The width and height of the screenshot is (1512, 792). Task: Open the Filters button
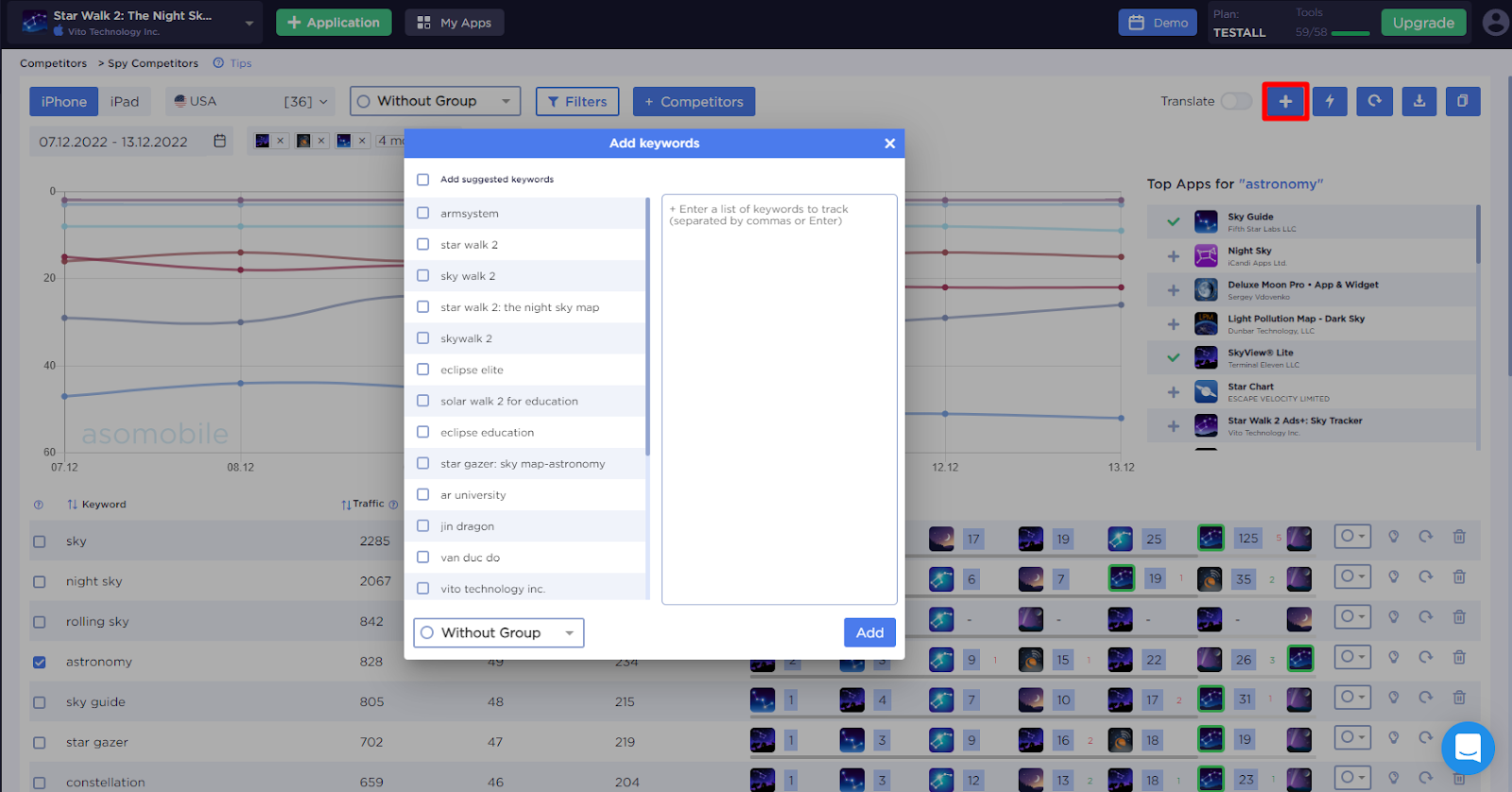[577, 101]
